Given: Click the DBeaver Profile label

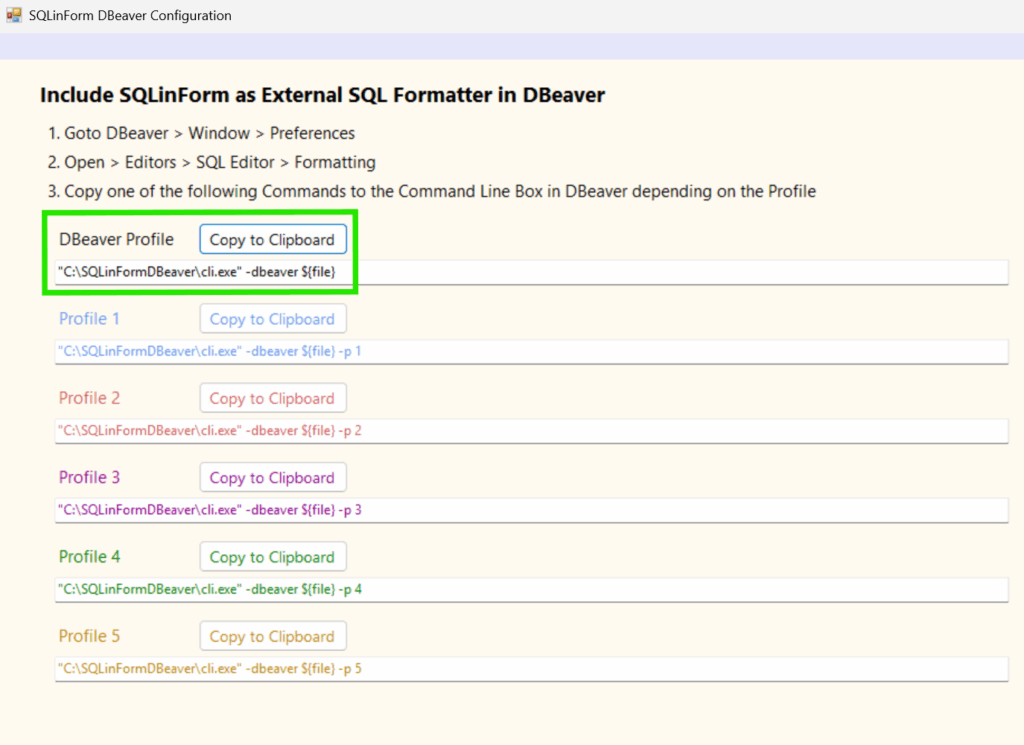Looking at the screenshot, I should tap(116, 239).
